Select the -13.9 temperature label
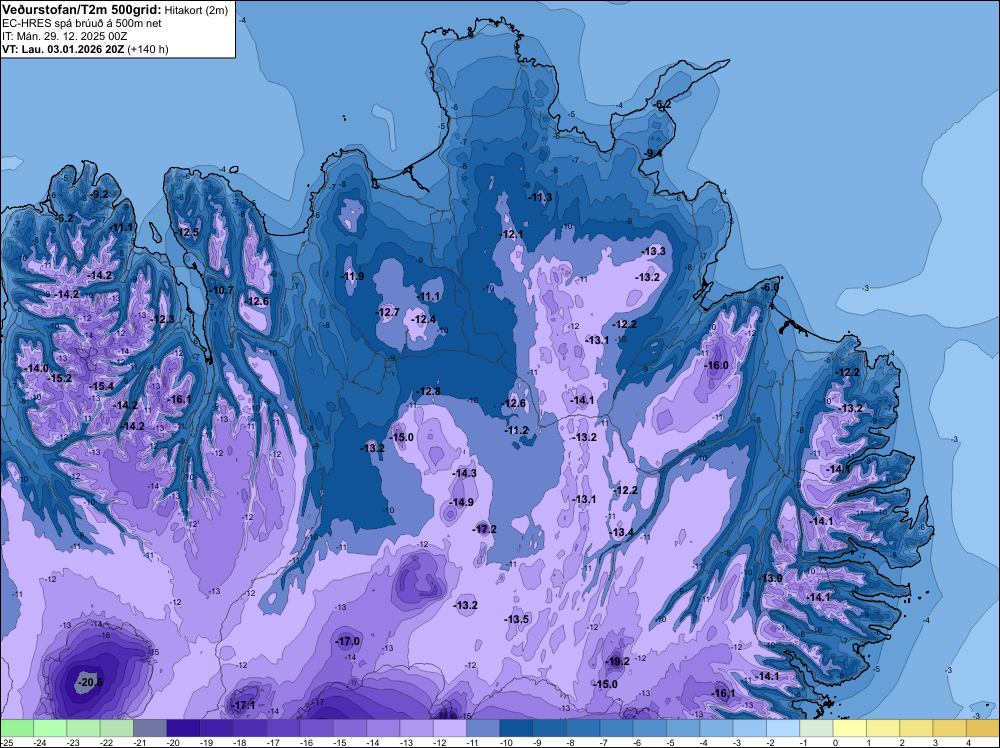 pyautogui.click(x=770, y=578)
